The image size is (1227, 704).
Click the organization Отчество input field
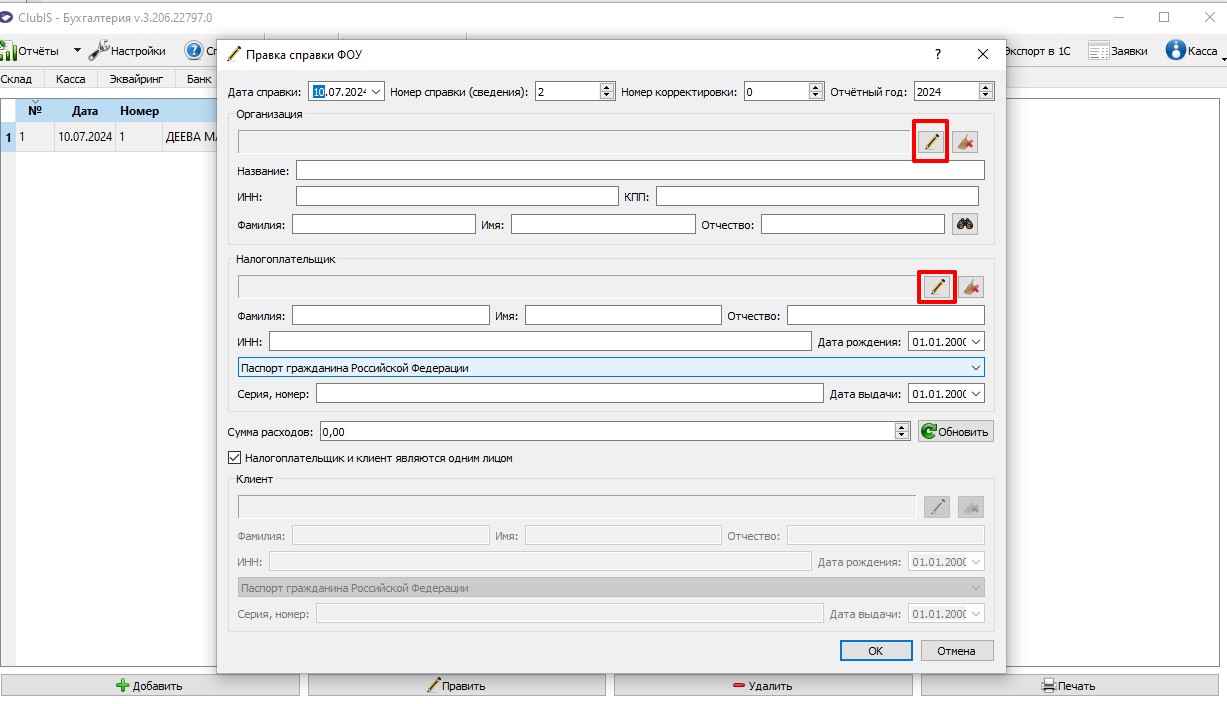pyautogui.click(x=853, y=224)
